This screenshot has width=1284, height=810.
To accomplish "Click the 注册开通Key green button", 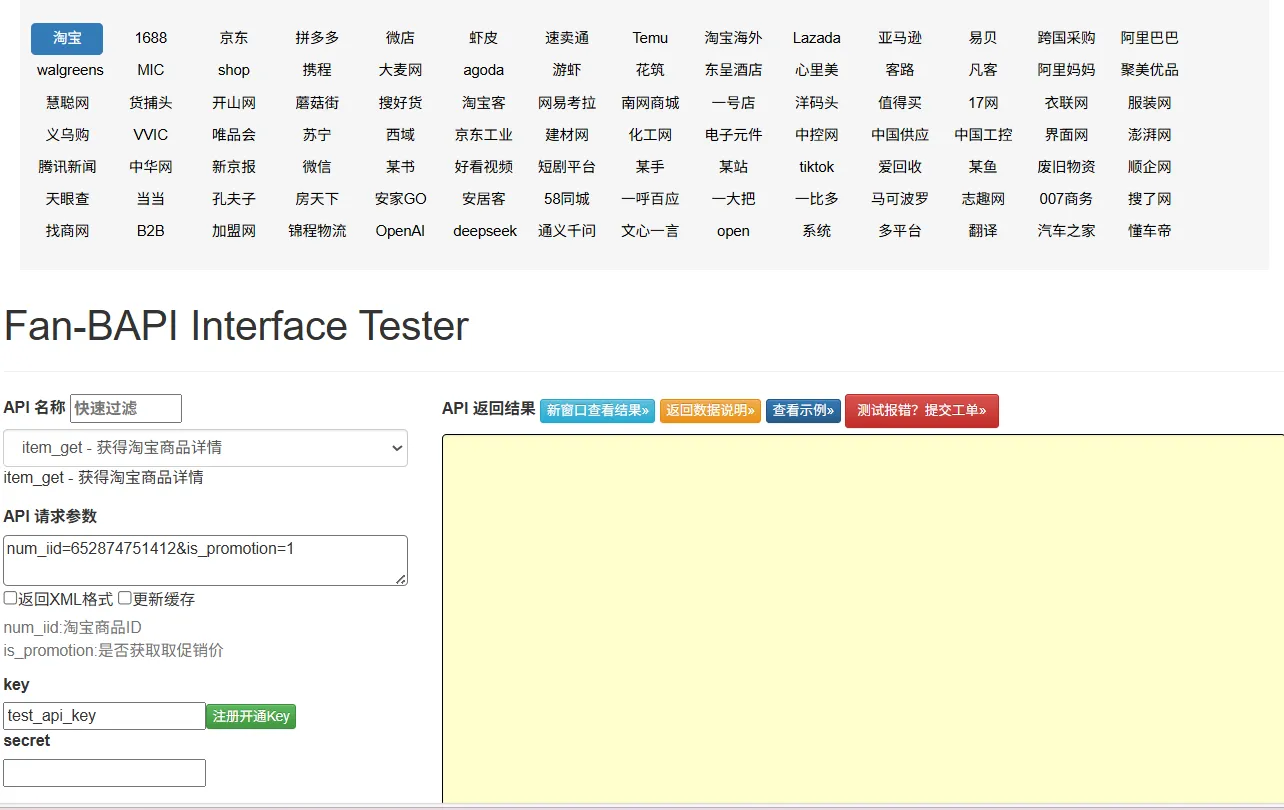I will point(250,716).
